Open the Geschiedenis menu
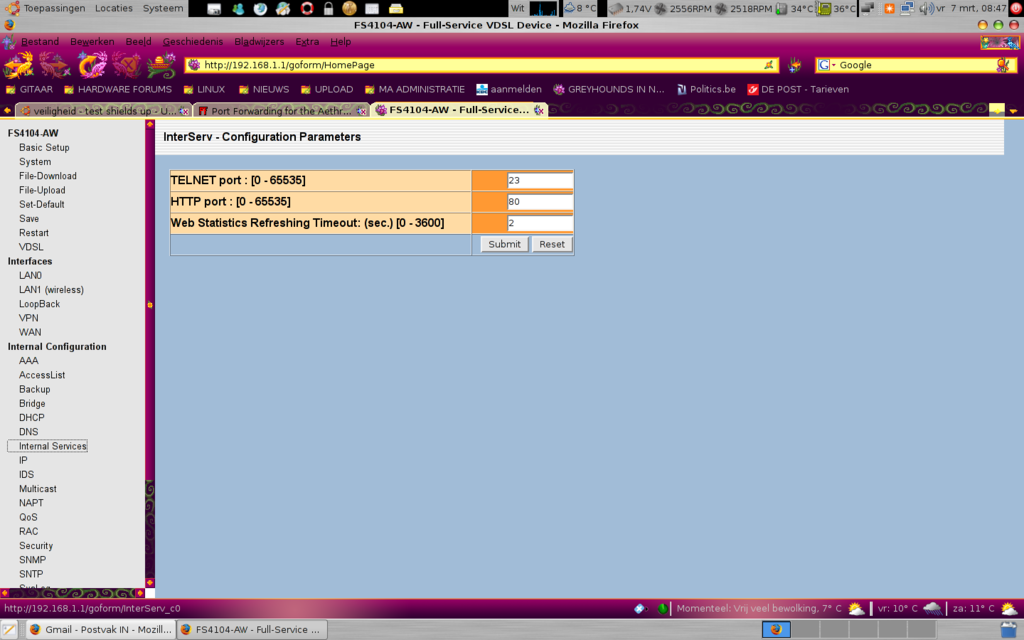Screen dimensions: 1024x640 coord(193,42)
